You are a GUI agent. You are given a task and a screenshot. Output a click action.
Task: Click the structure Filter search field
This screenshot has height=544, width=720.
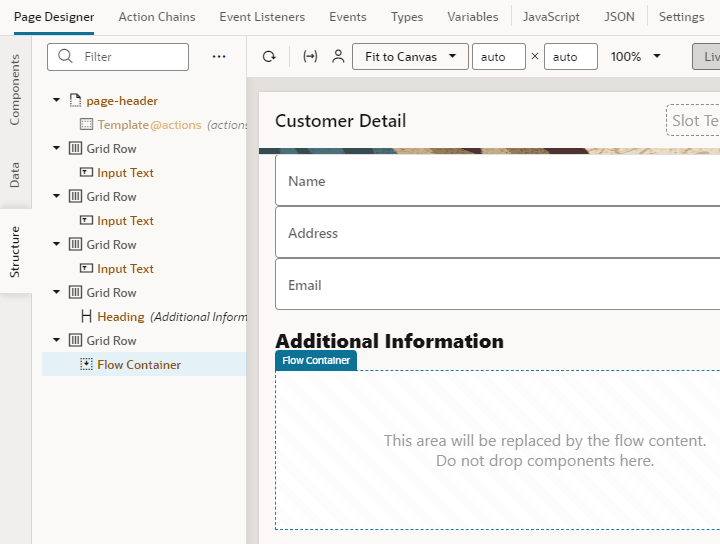118,57
